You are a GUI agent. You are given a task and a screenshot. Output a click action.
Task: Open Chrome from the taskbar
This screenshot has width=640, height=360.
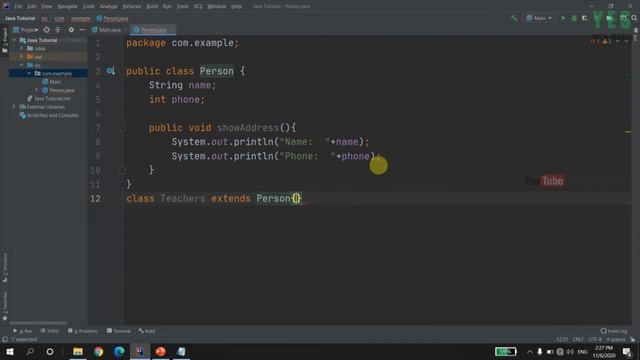(x=98, y=351)
